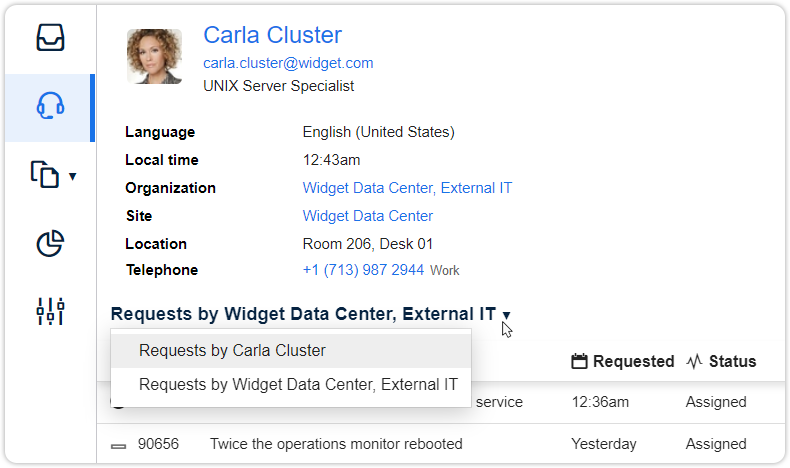Choose Requests by Widget Data Center, External IT option
Image resolution: width=790 pixels, height=468 pixels.
298,384
